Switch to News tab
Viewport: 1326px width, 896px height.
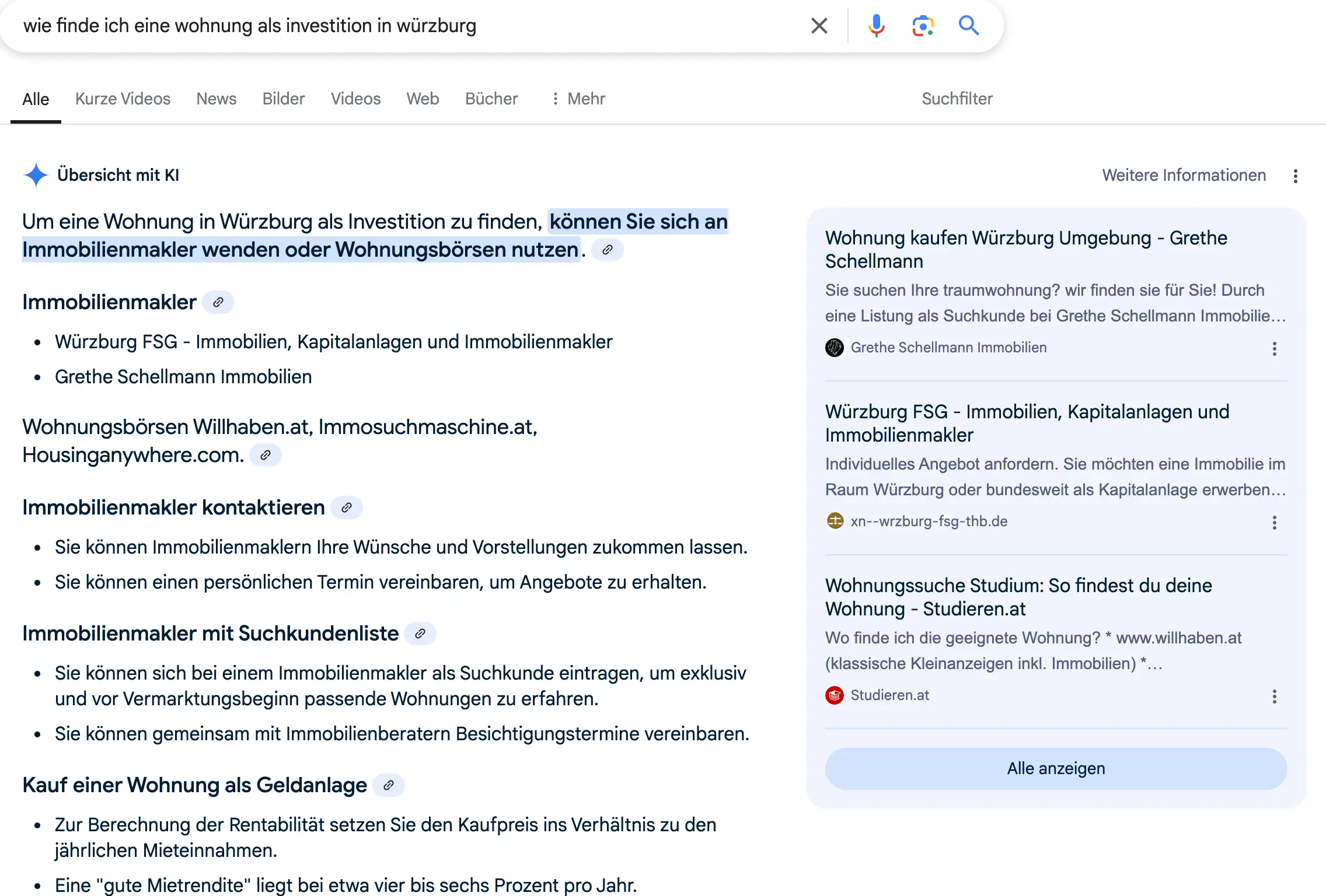216,99
